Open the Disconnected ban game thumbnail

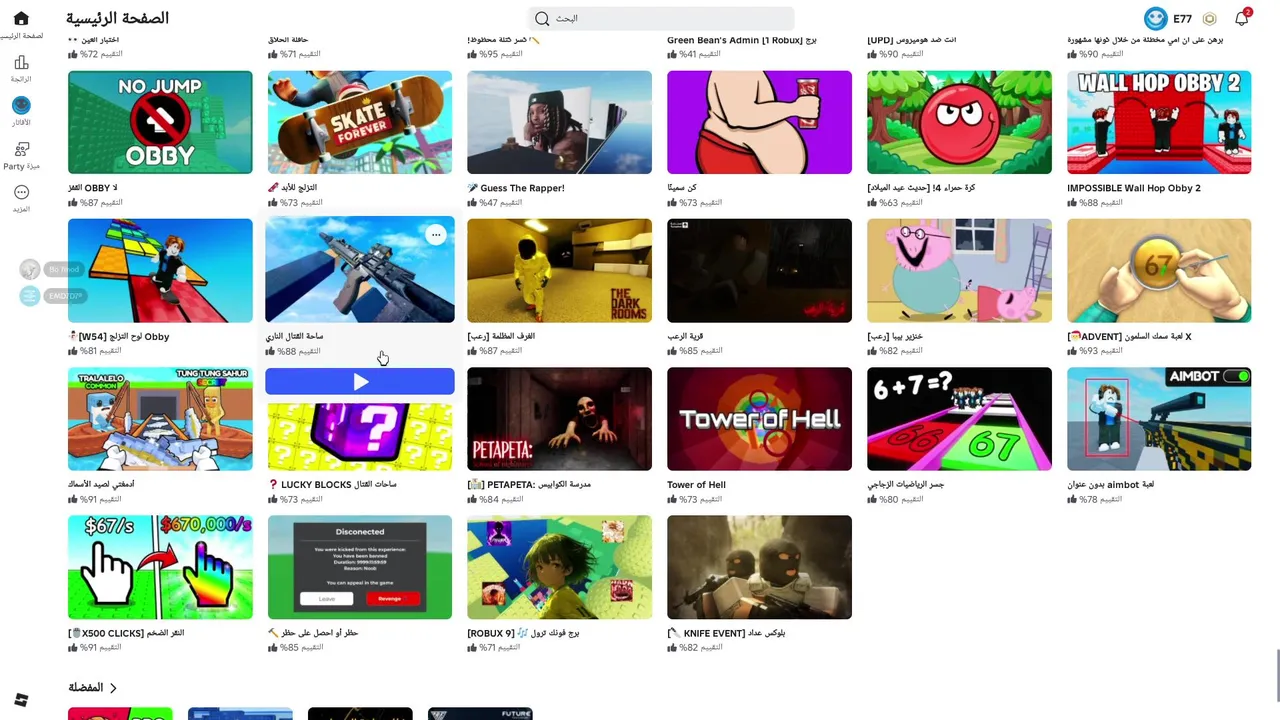point(360,567)
